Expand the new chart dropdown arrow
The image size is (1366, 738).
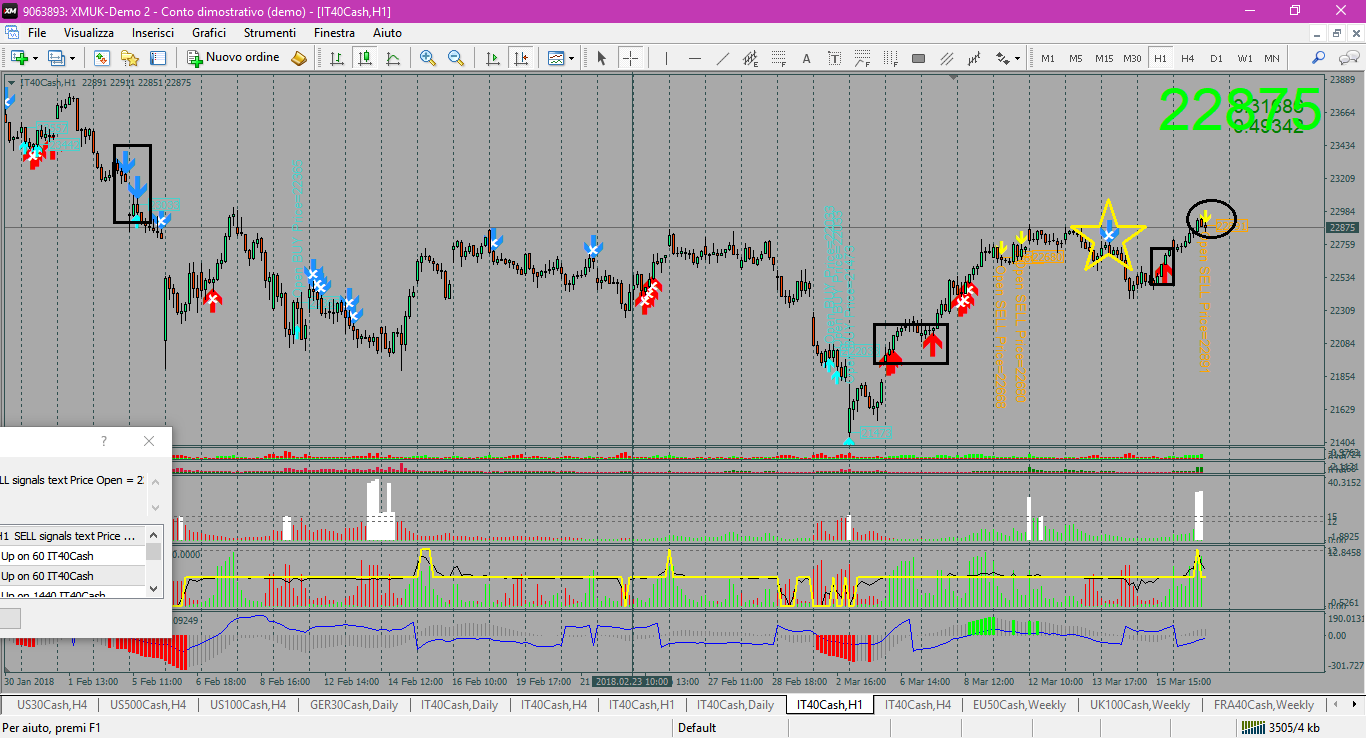point(34,58)
